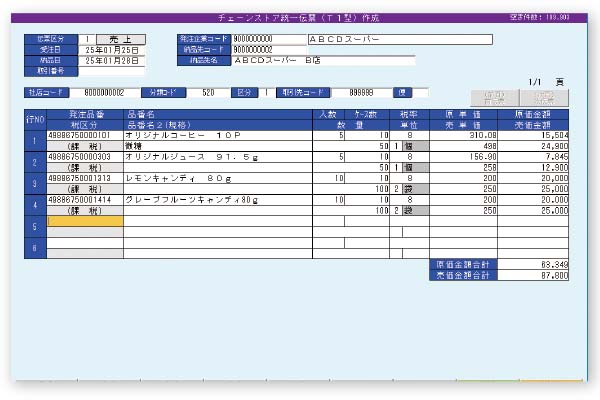The width and height of the screenshot is (600, 400).
Task: Select the 納品先コード input field
Action: 254,50
